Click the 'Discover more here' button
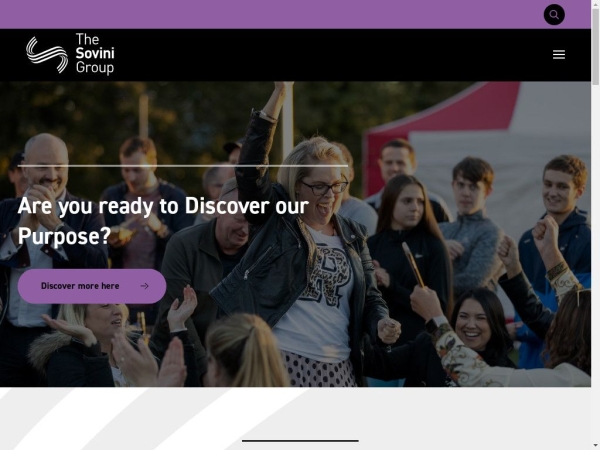The width and height of the screenshot is (600, 450). [x=92, y=286]
